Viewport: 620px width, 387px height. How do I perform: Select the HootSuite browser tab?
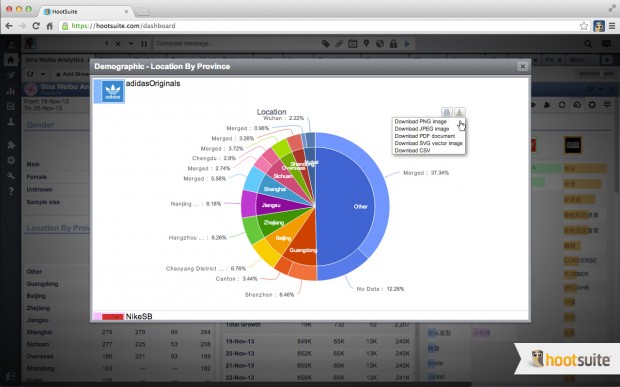[86, 11]
